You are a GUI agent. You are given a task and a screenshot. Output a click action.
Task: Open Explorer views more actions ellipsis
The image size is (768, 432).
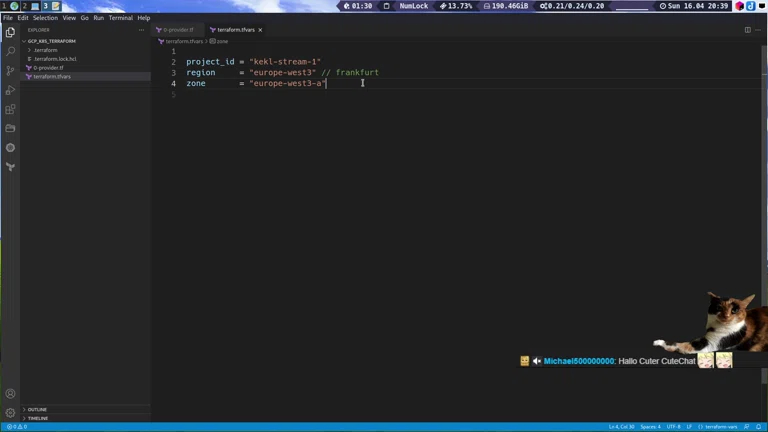point(141,30)
